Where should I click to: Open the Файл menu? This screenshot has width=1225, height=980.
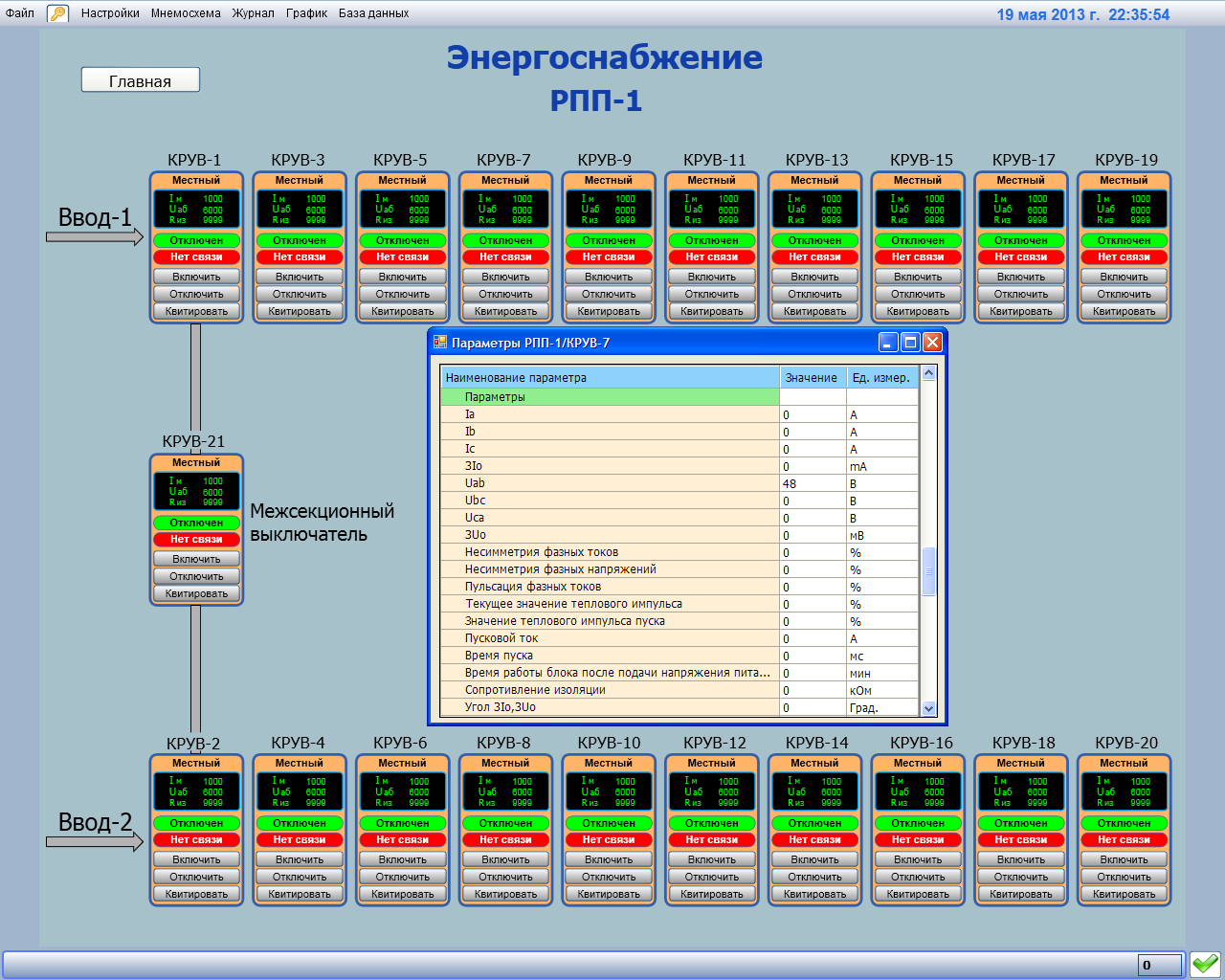19,13
